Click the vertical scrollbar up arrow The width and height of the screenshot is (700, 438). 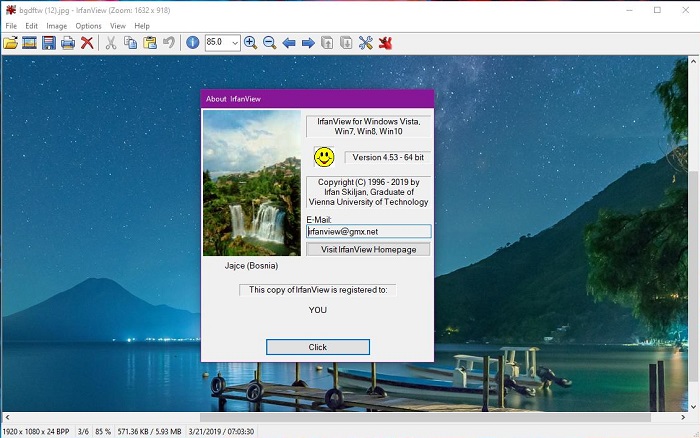tap(693, 61)
